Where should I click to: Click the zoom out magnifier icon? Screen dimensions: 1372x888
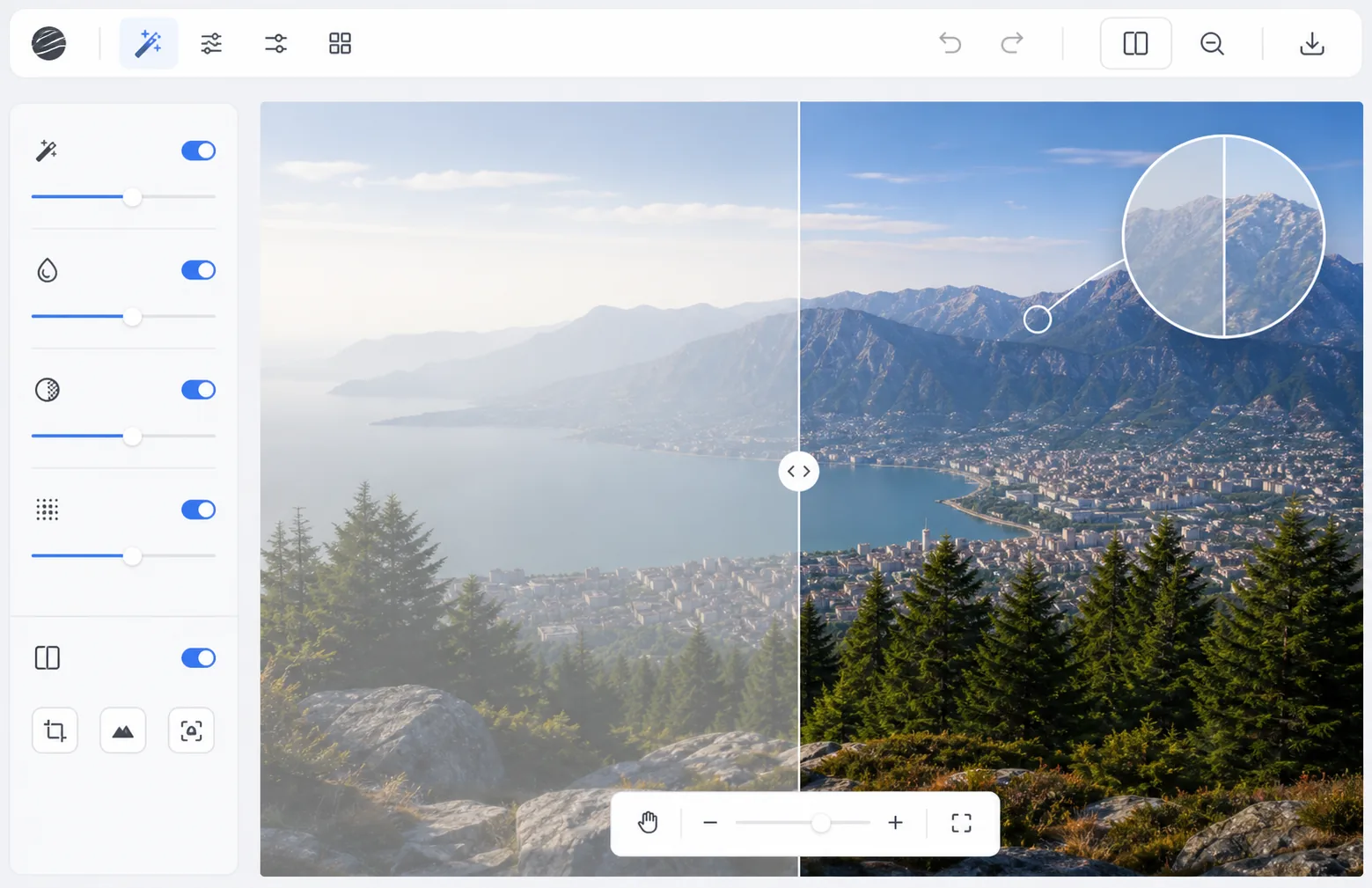1212,43
